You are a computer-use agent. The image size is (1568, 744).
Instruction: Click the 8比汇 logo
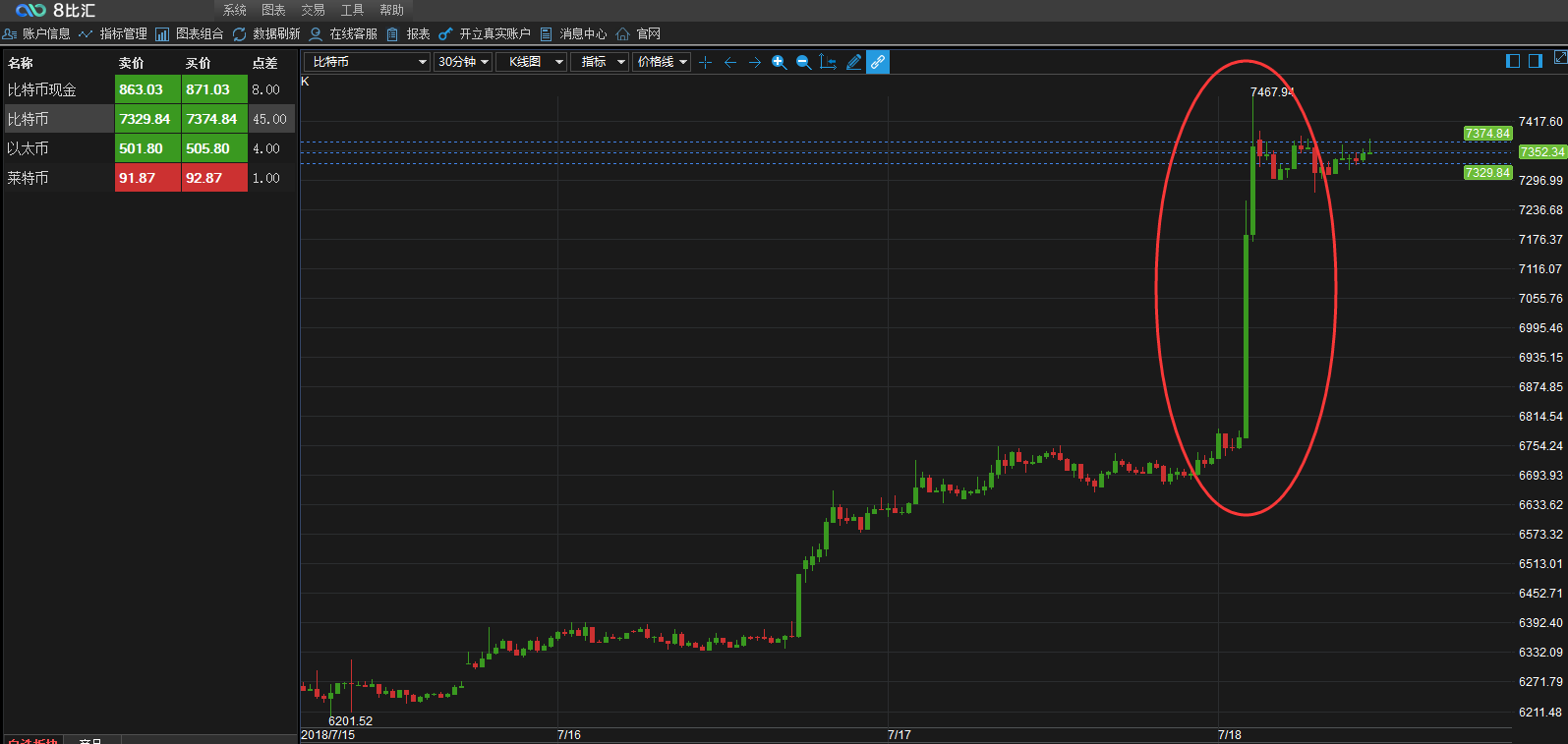click(x=56, y=10)
